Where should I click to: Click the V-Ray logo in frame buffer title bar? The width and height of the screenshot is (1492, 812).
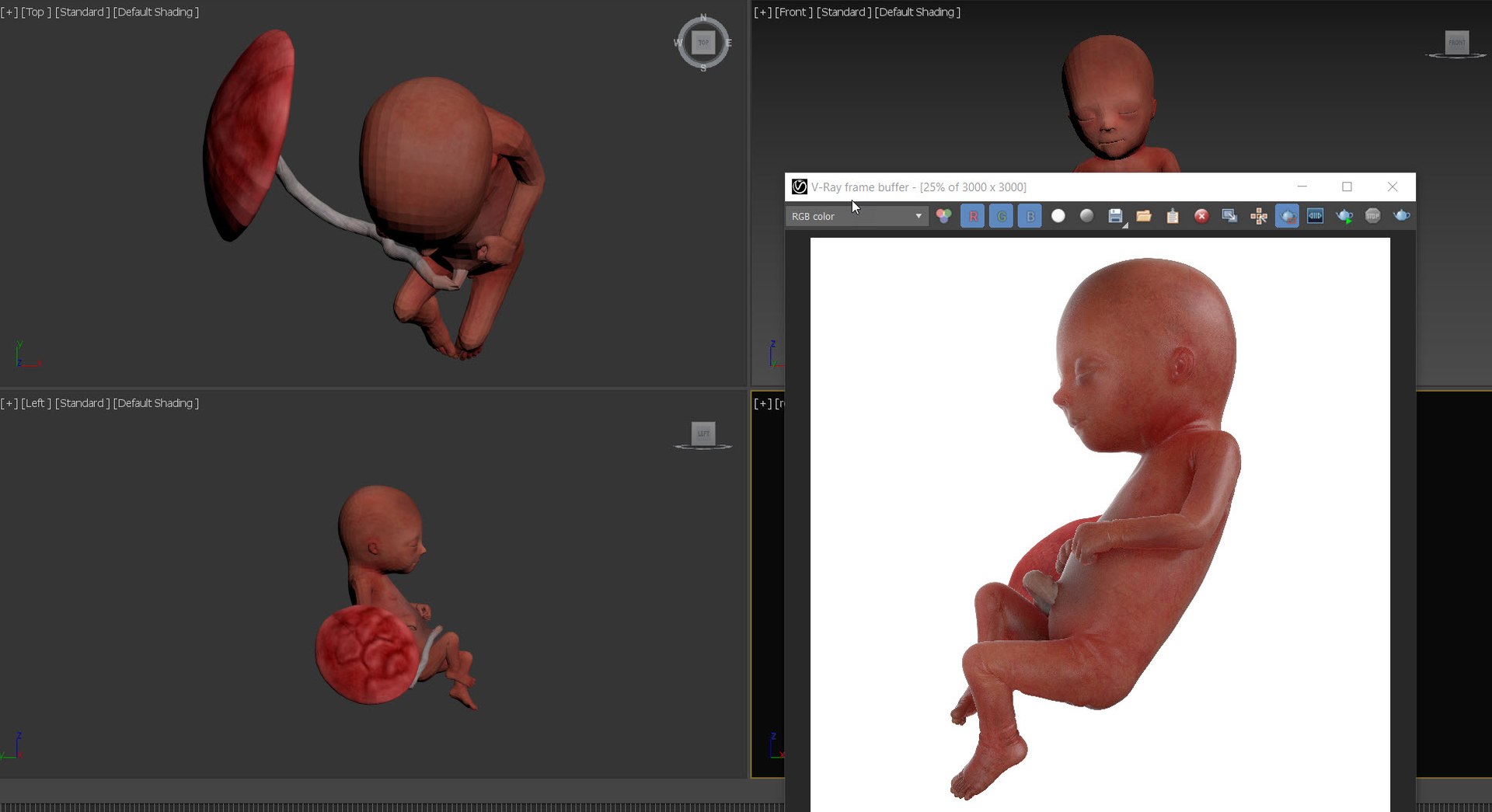click(x=799, y=186)
